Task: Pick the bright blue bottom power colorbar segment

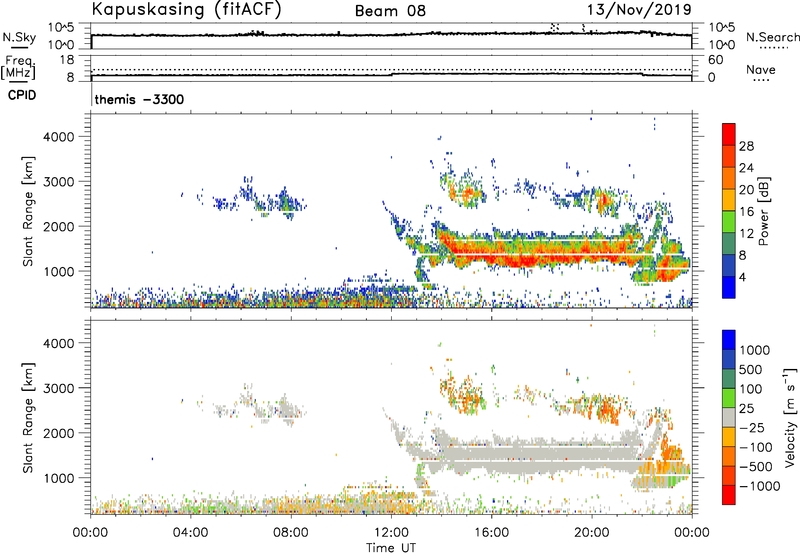Action: tap(729, 287)
